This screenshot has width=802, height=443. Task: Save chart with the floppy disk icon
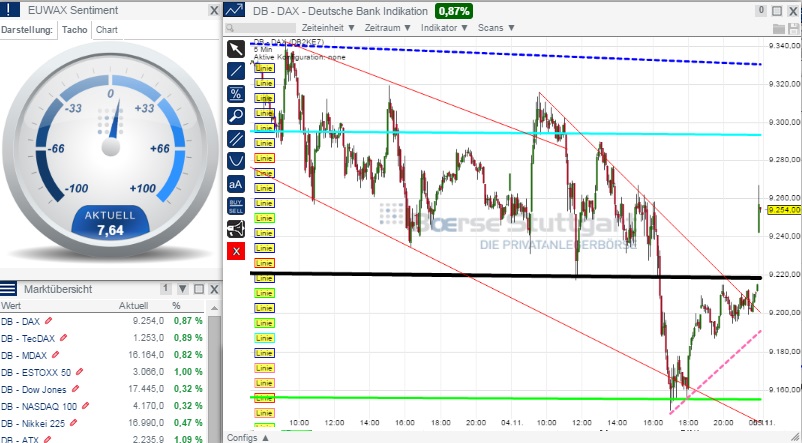coord(794,28)
